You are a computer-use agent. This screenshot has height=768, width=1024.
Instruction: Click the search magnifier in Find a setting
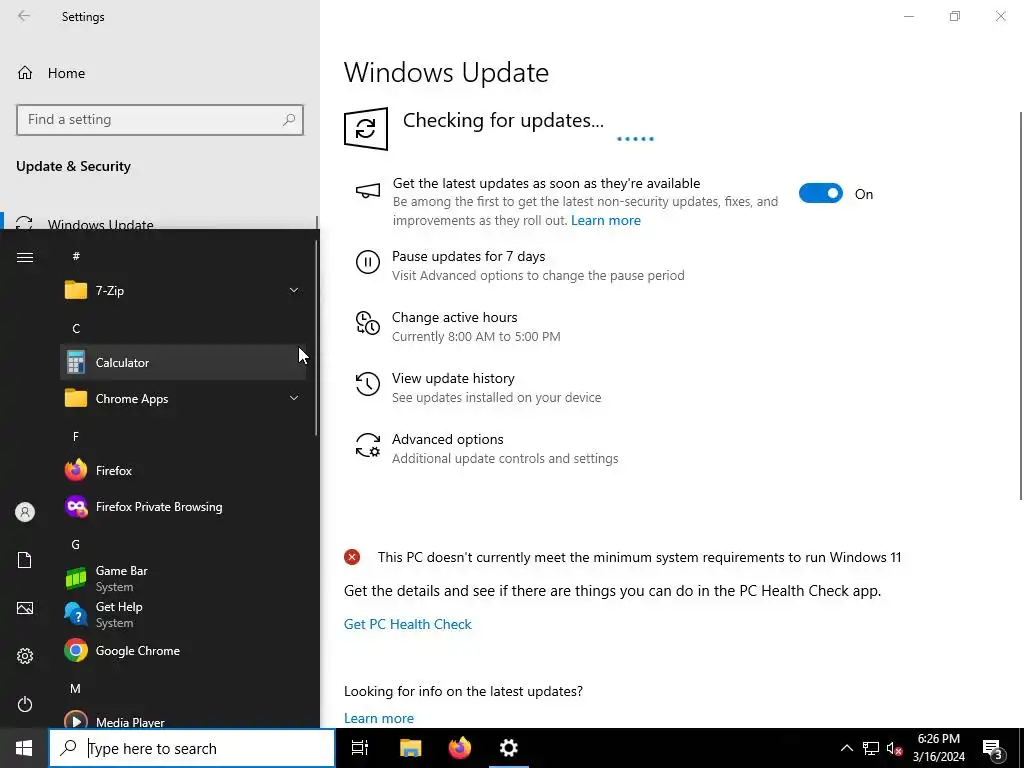click(289, 120)
